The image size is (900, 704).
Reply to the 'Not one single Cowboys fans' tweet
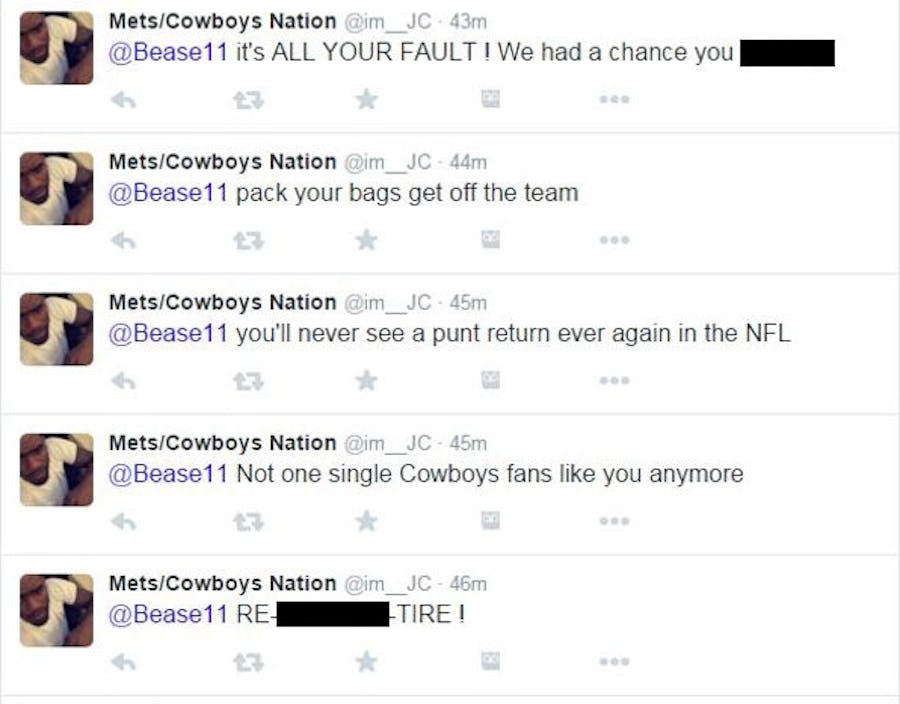[122, 521]
